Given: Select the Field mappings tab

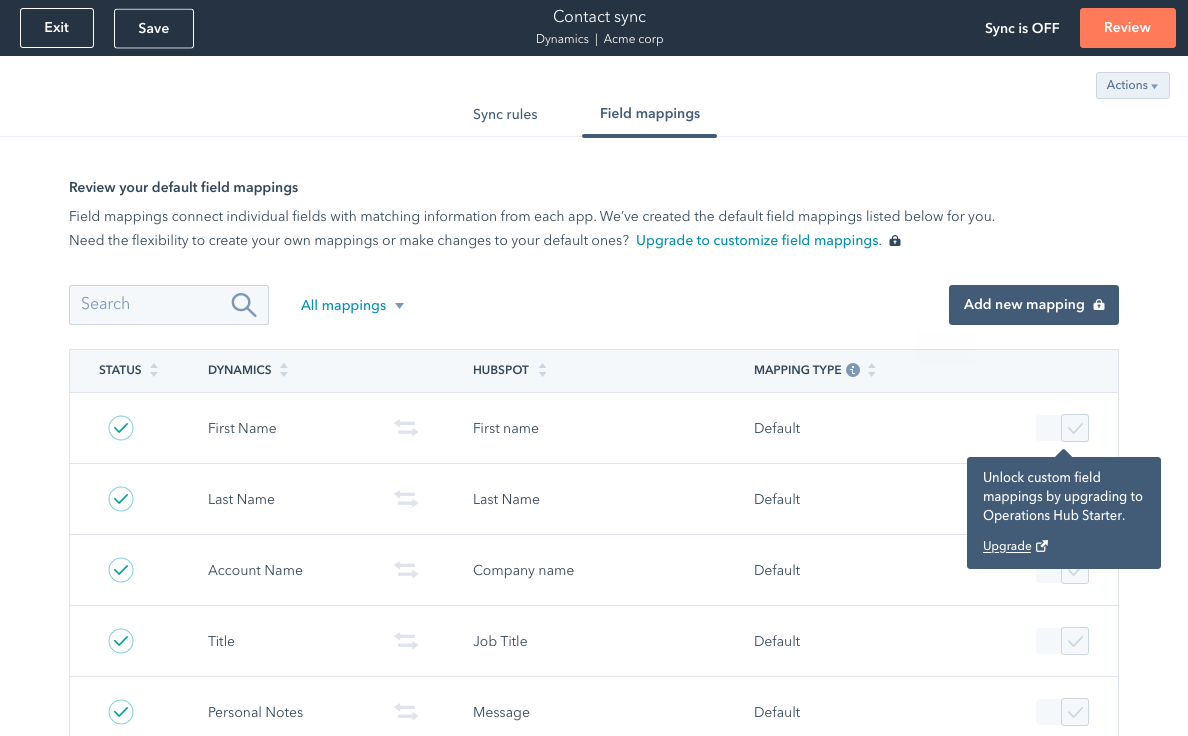Looking at the screenshot, I should click(650, 114).
